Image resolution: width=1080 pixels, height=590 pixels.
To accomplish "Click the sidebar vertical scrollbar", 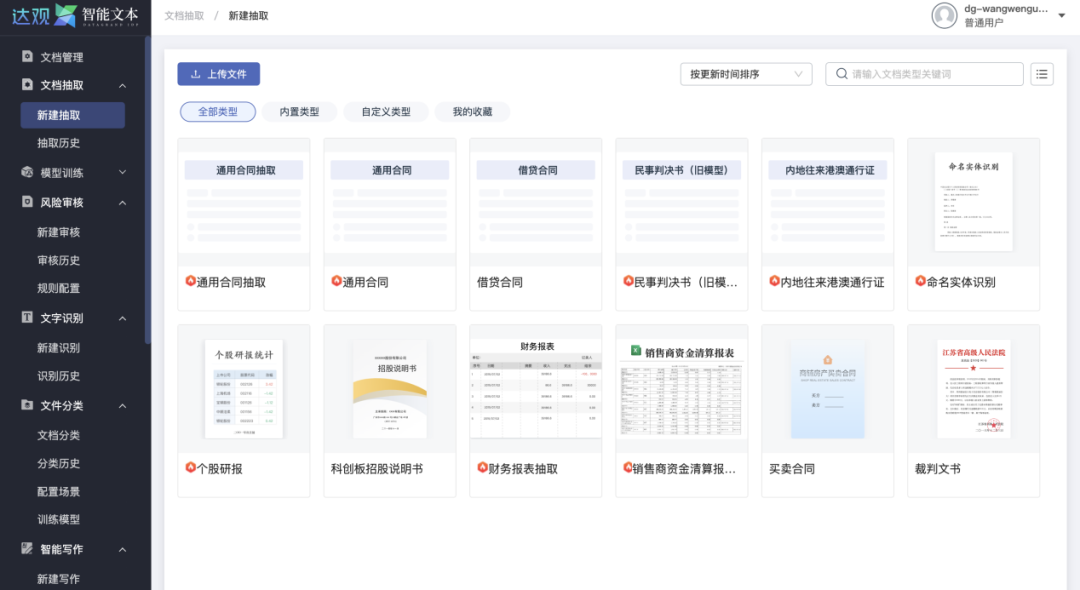I will pyautogui.click(x=148, y=189).
